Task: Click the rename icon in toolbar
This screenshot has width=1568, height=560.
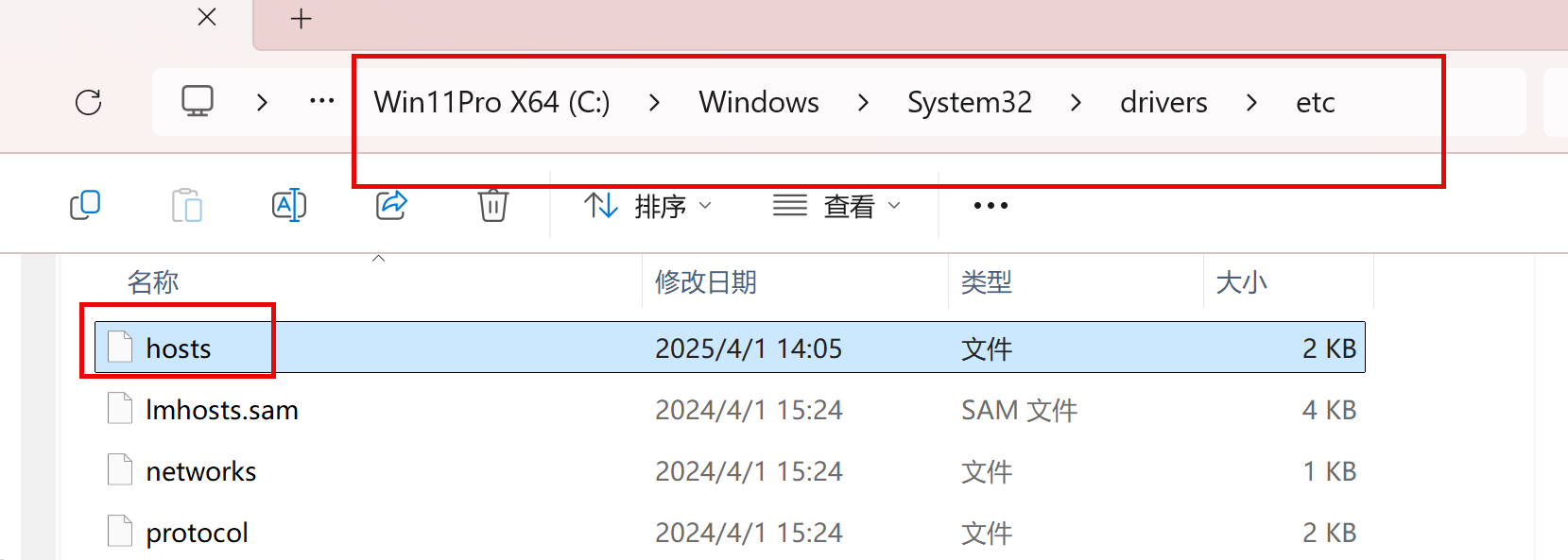Action: coord(289,205)
